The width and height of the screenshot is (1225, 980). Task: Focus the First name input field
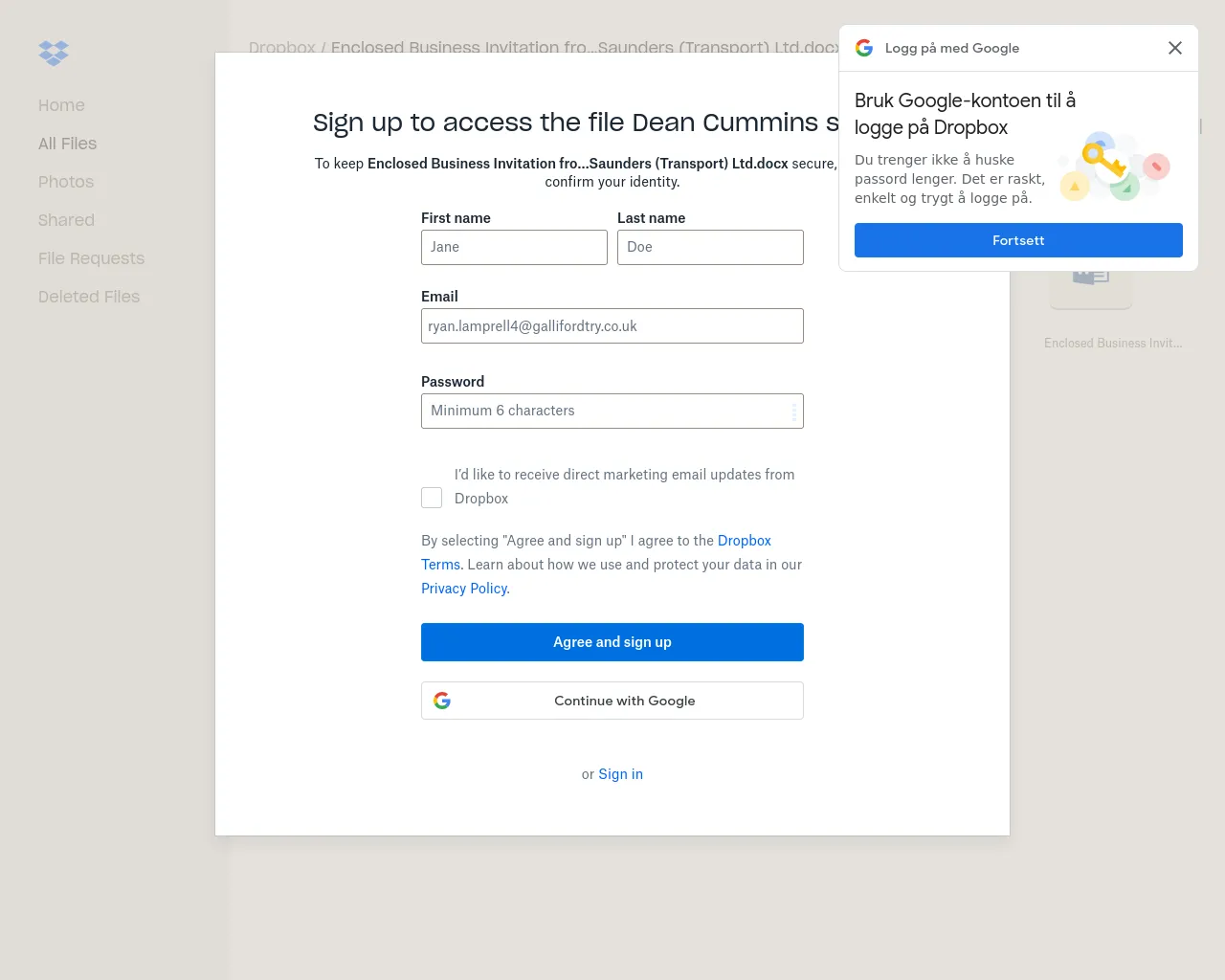(x=514, y=248)
